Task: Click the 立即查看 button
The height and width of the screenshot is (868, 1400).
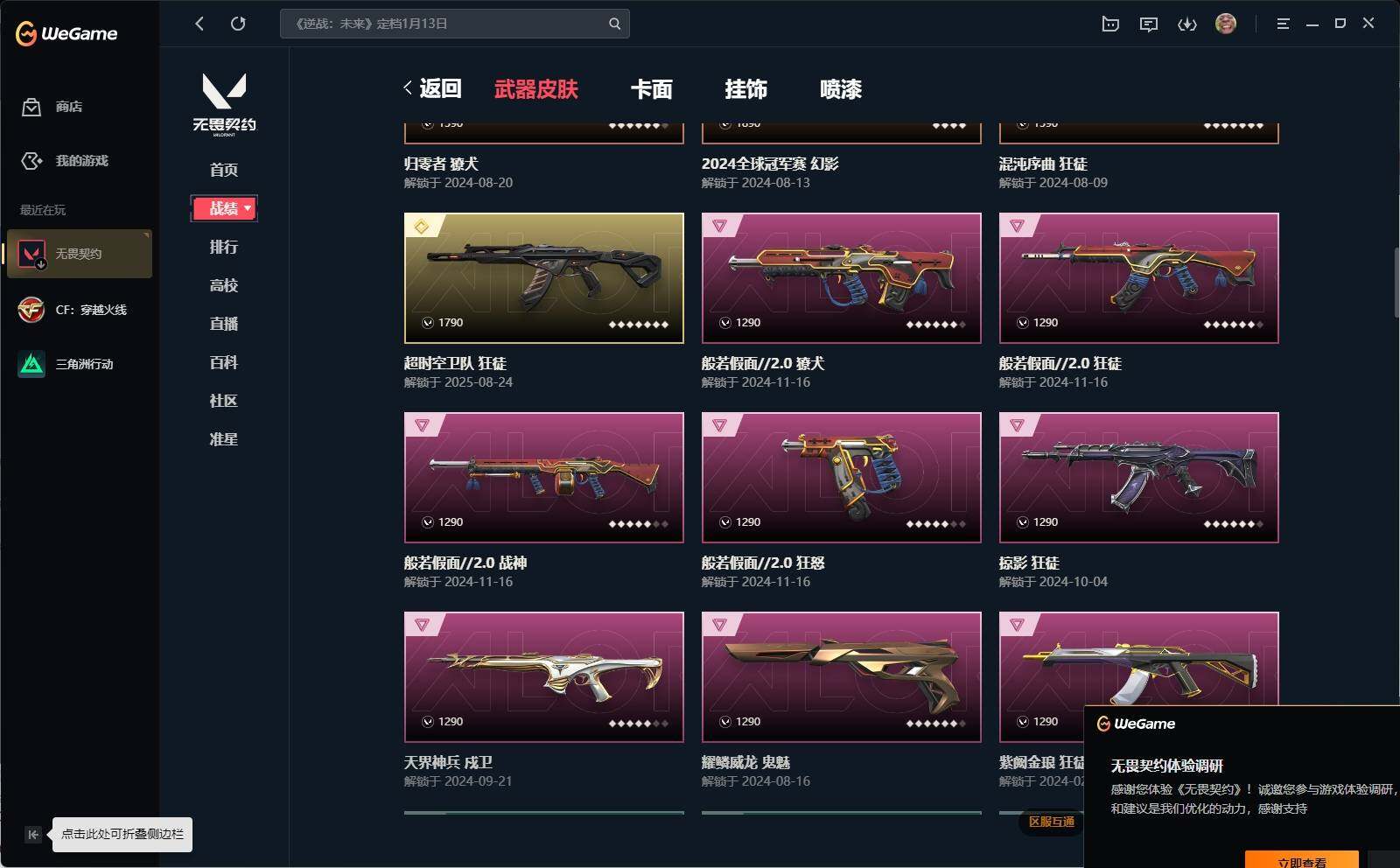Action: (x=1302, y=859)
